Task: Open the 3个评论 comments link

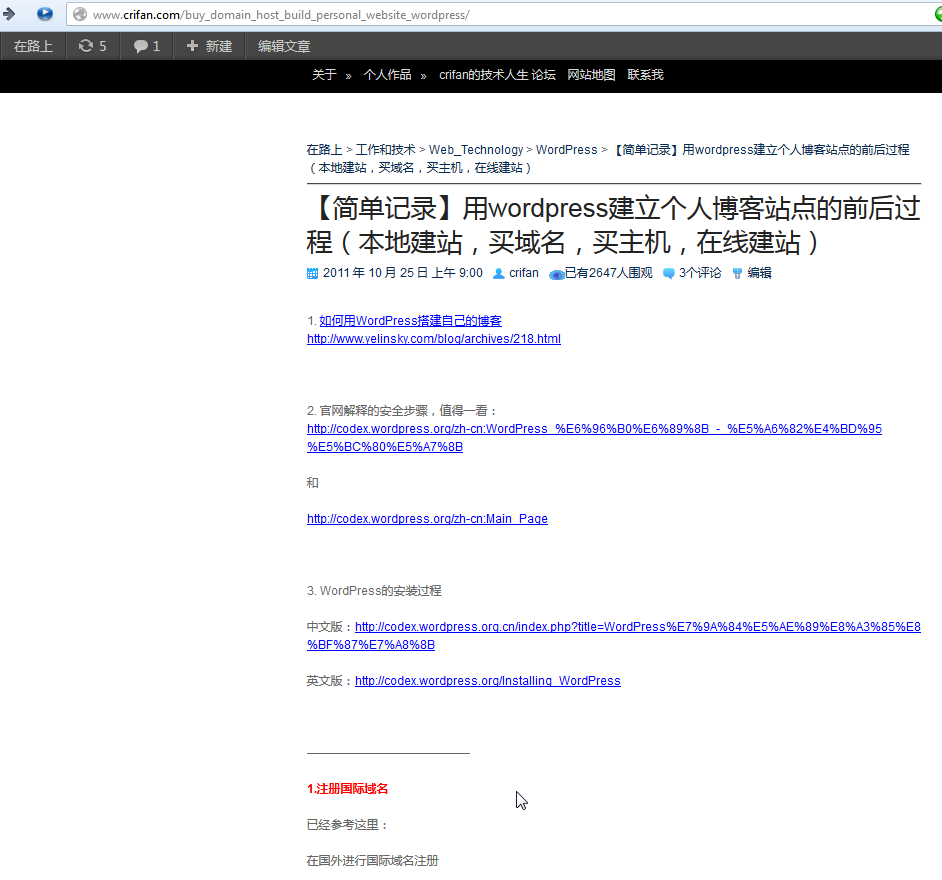Action: pyautogui.click(x=700, y=273)
